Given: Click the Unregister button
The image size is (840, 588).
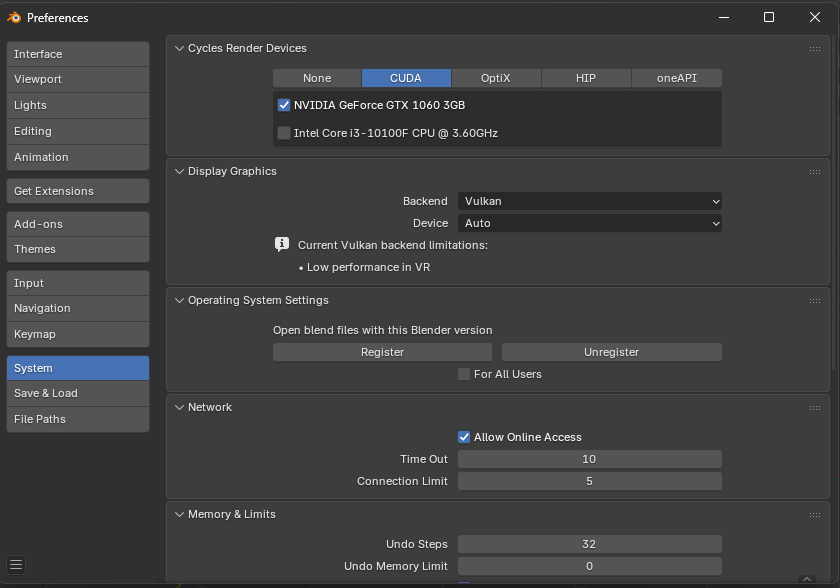Looking at the screenshot, I should pos(612,352).
